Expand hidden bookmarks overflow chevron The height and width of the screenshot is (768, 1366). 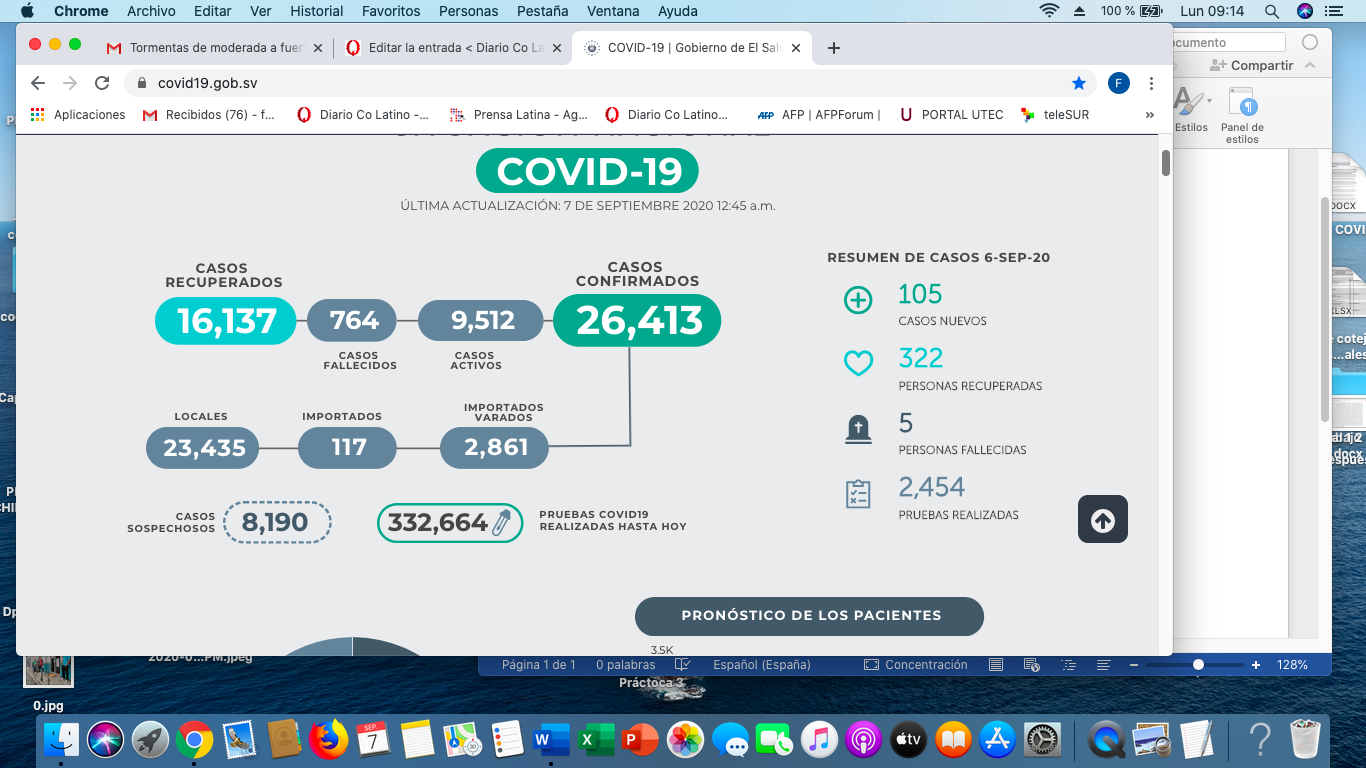[x=1149, y=115]
